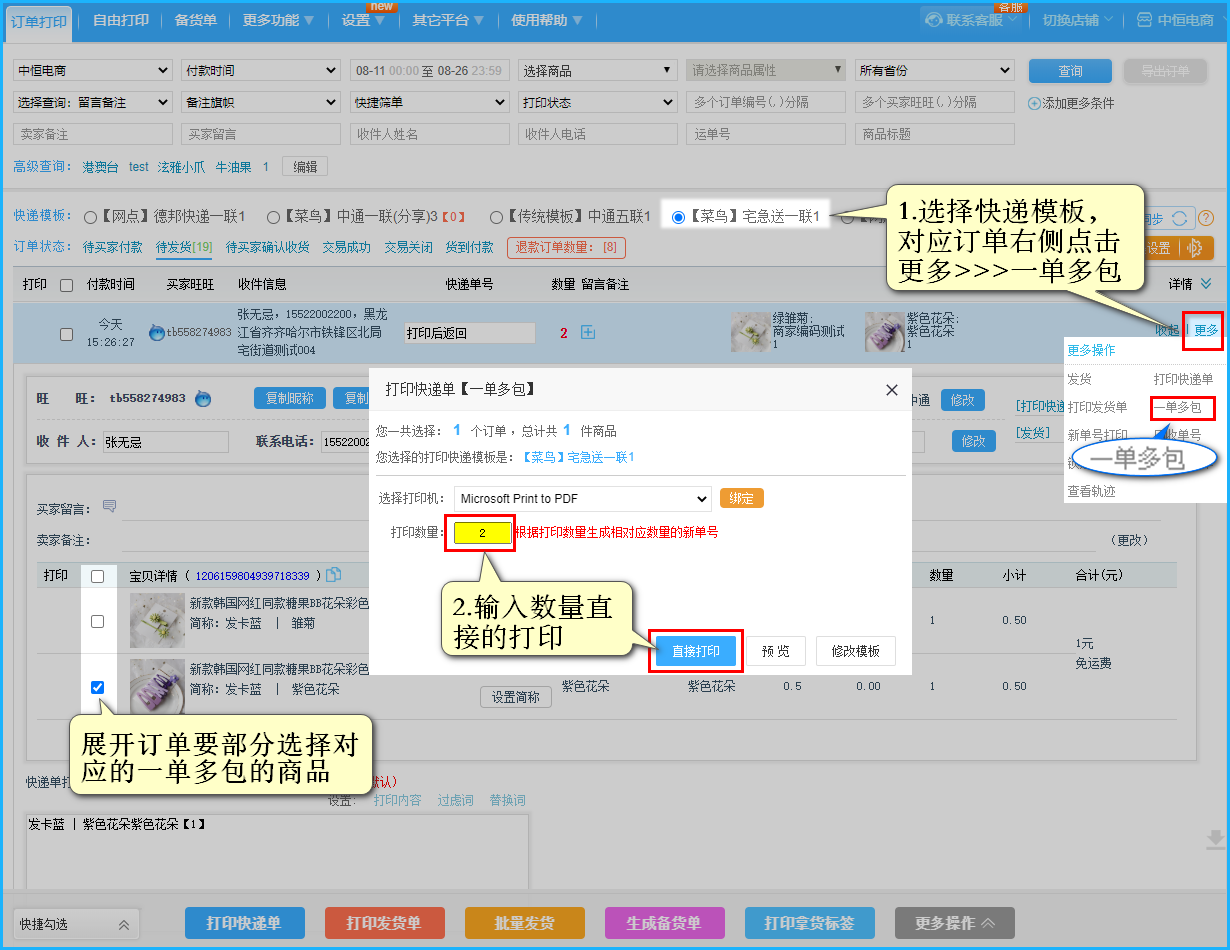Click the Wangwang icon after 旺旺 tb558274983 in the detail panel
This screenshot has width=1230, height=950.
point(203,398)
